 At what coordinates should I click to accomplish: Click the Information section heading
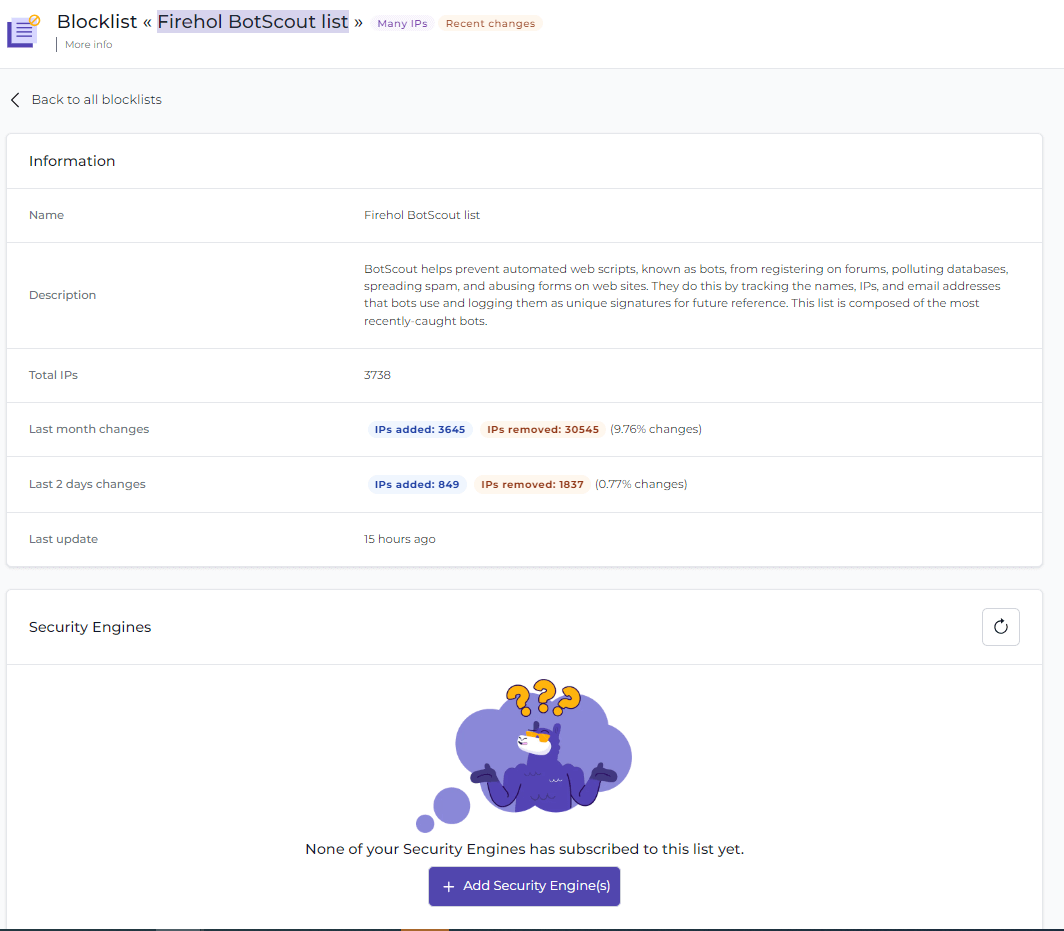point(72,161)
